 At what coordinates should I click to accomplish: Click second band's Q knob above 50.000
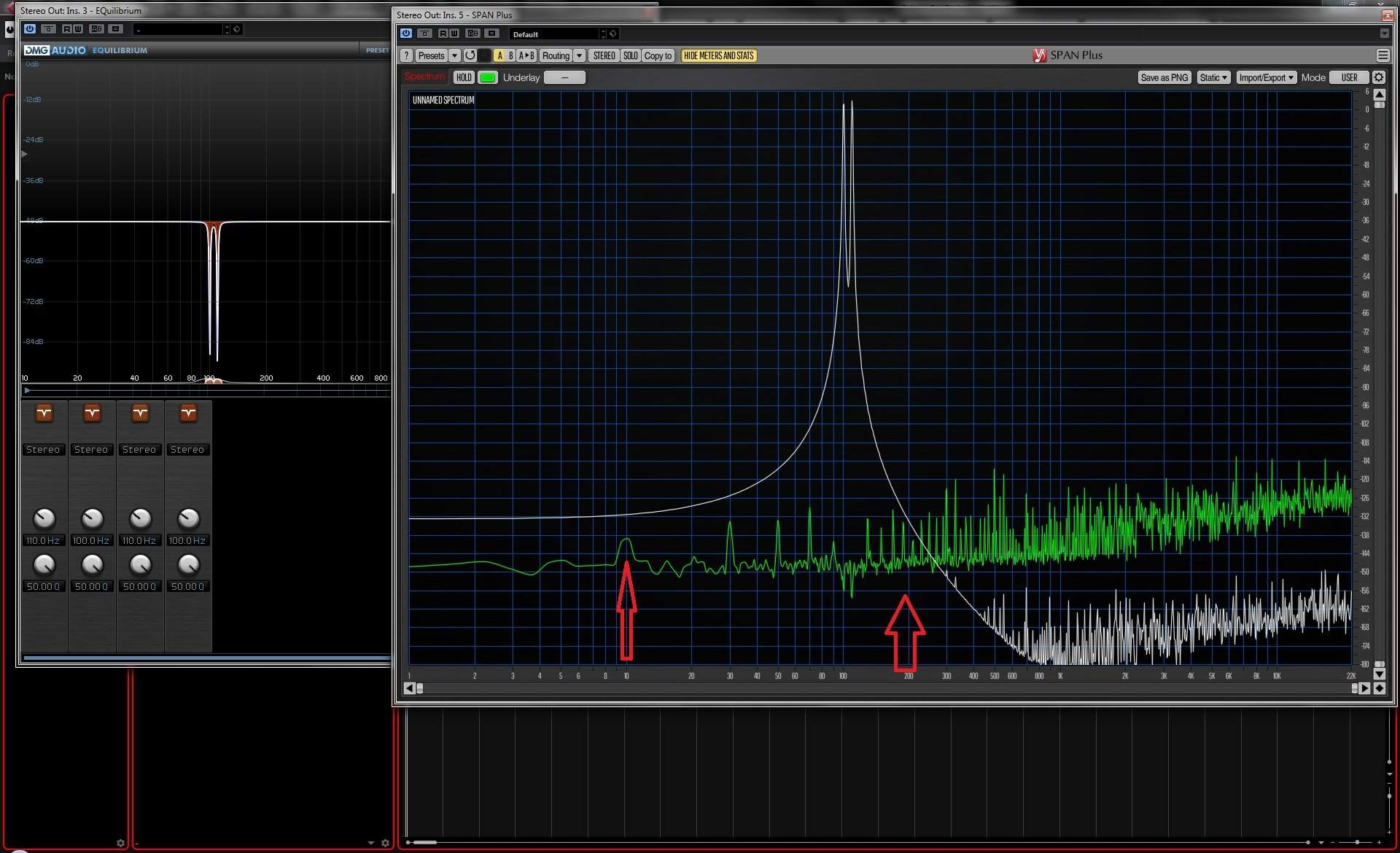coord(92,565)
